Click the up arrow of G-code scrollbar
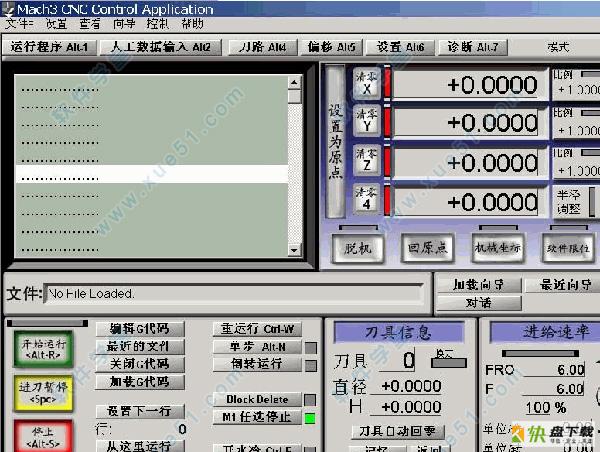 point(294,82)
